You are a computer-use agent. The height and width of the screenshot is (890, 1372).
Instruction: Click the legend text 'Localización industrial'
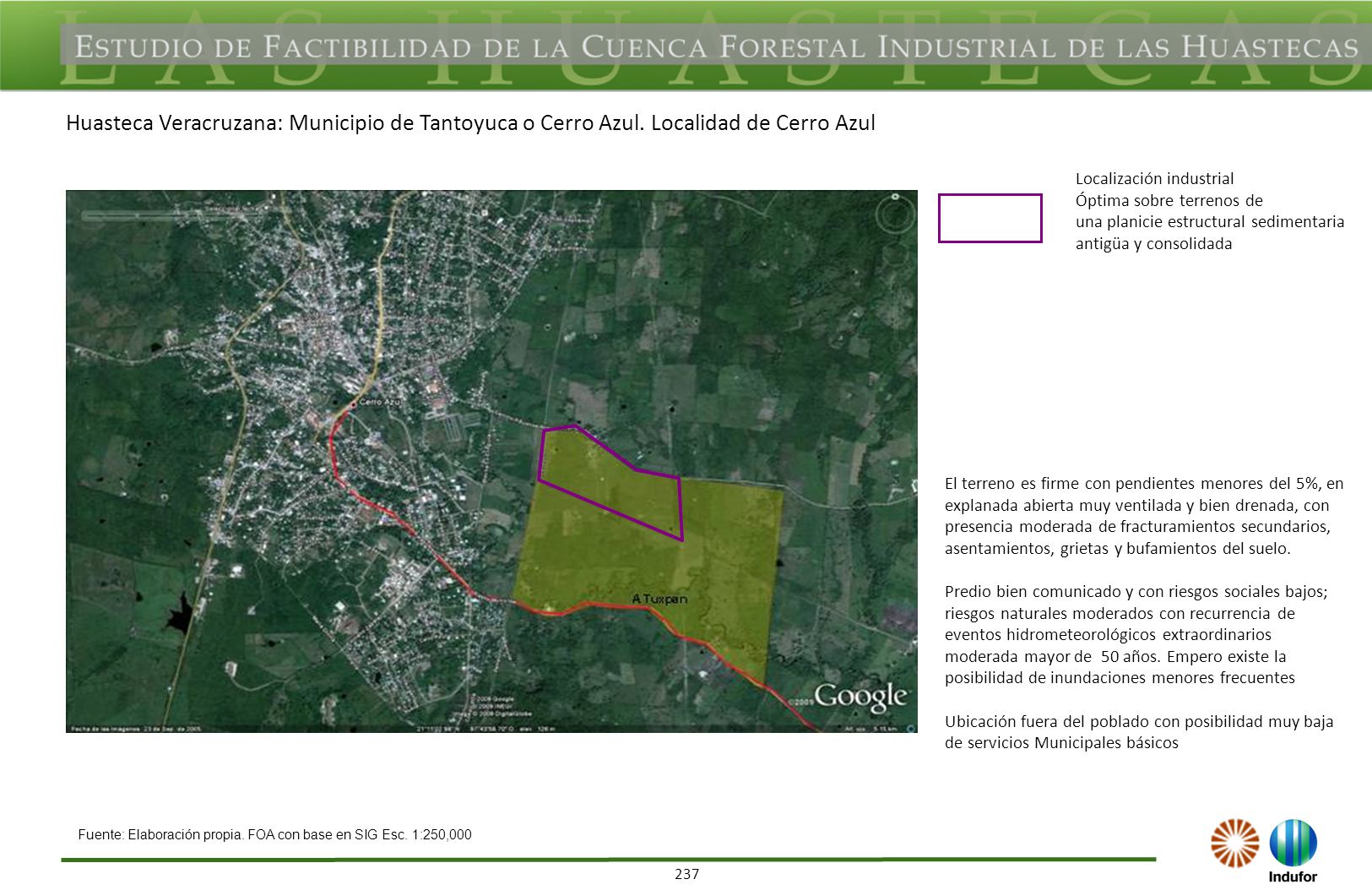1154,178
